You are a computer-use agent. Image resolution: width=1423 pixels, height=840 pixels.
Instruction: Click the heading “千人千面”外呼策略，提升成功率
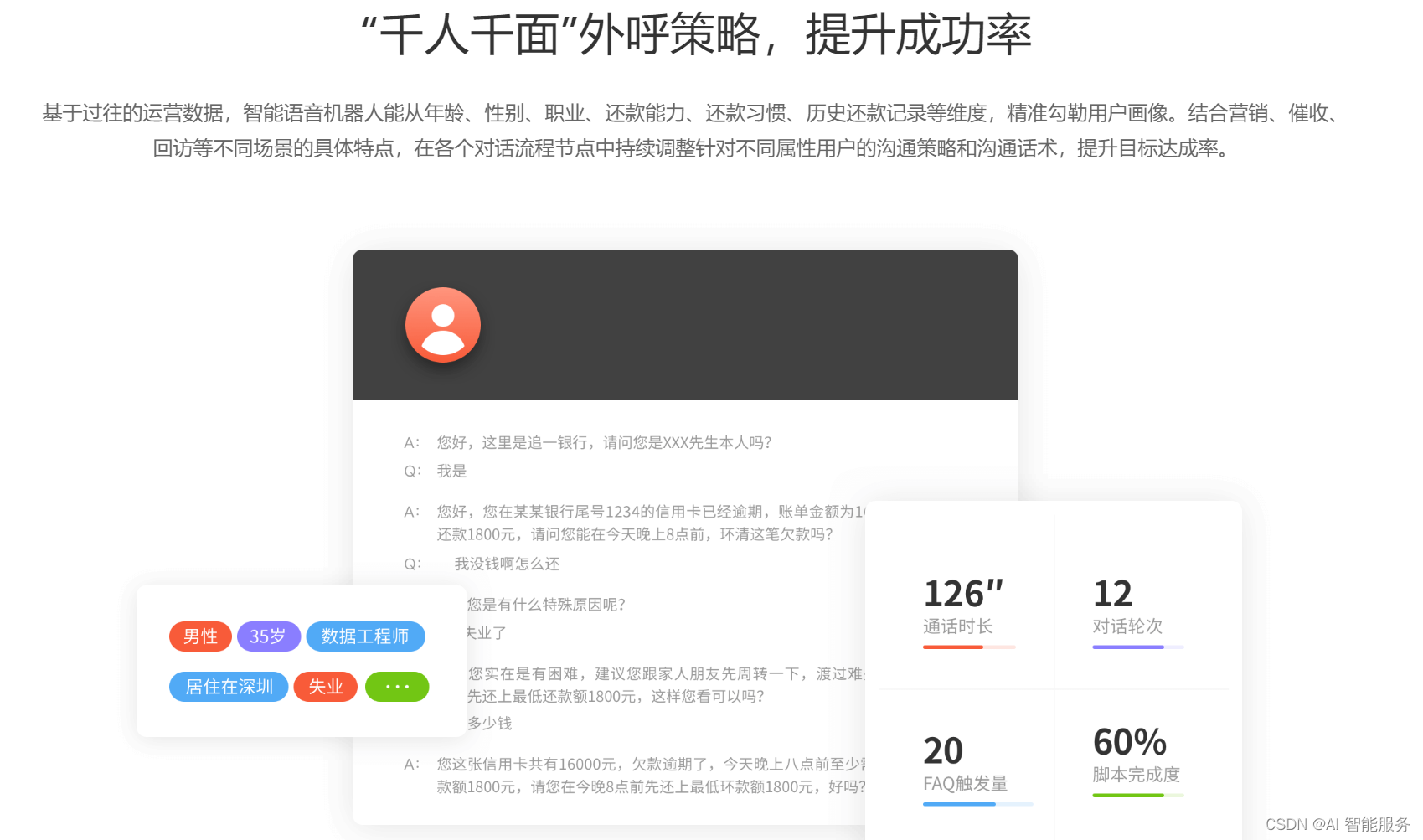[x=696, y=35]
